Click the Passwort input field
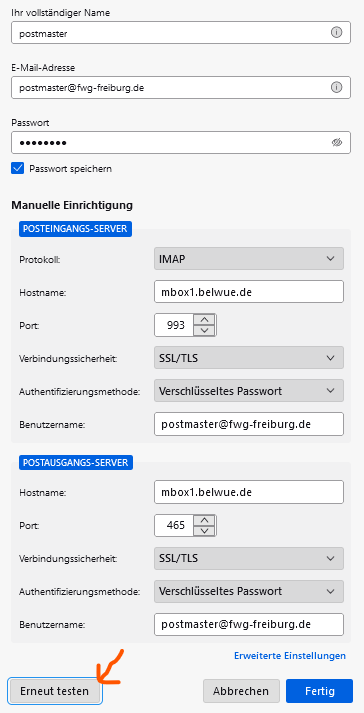 point(181,143)
